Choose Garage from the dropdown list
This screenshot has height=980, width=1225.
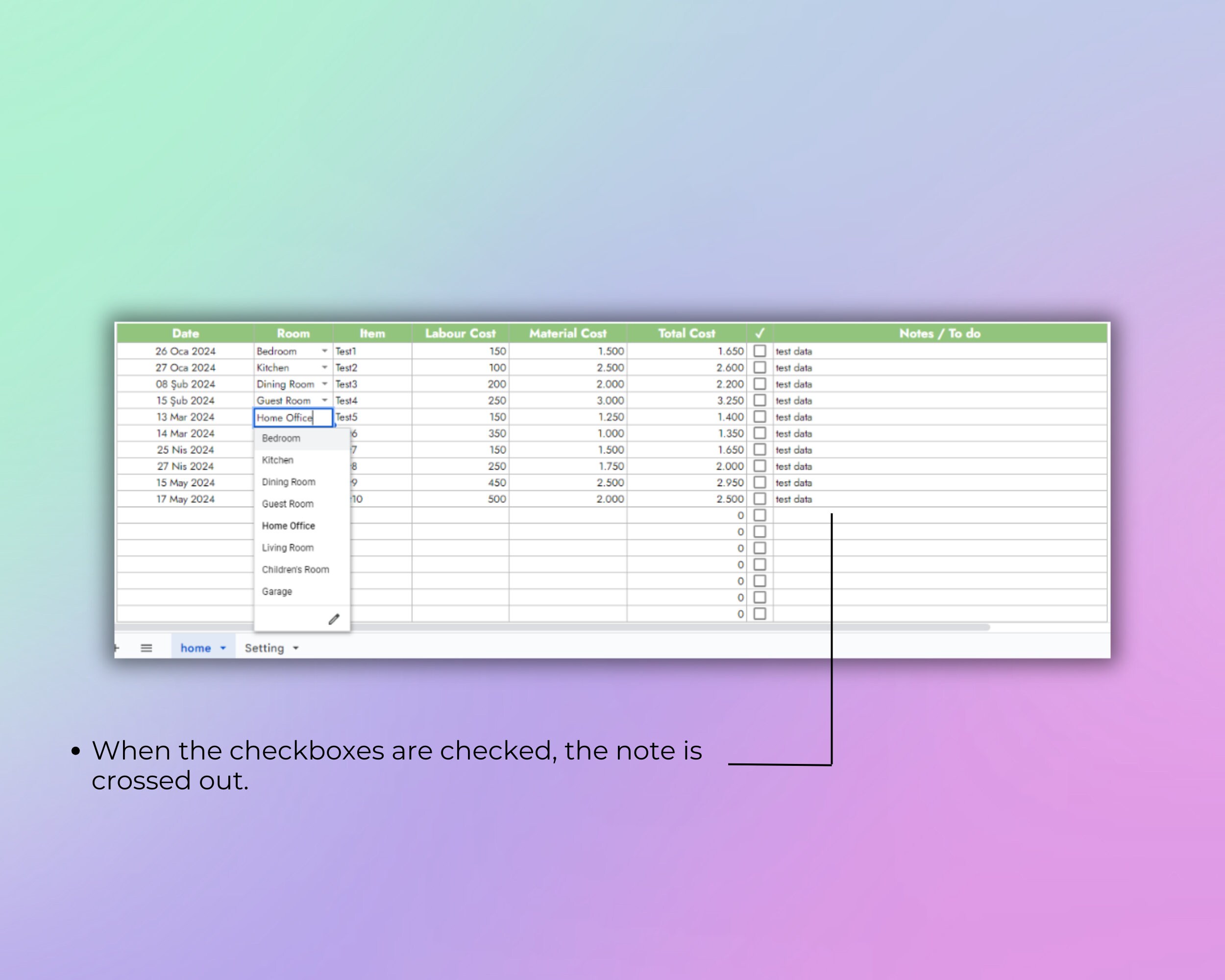tap(302, 591)
